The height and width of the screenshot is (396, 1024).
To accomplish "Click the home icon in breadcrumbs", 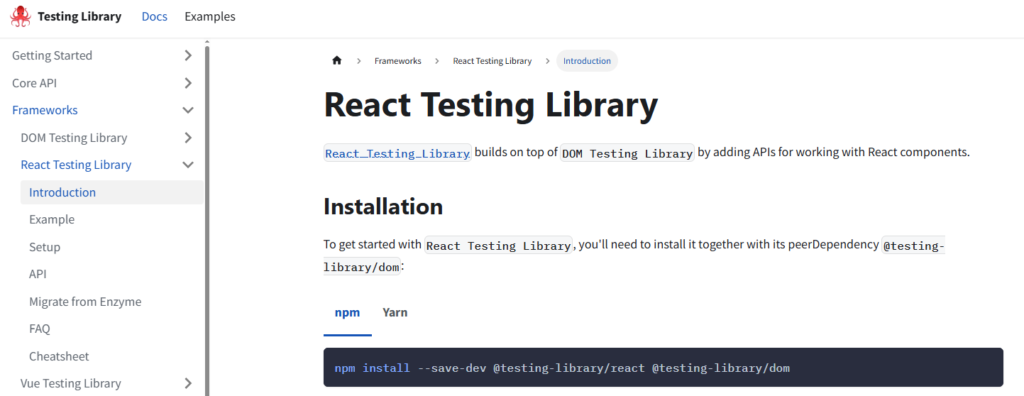I will click(337, 61).
